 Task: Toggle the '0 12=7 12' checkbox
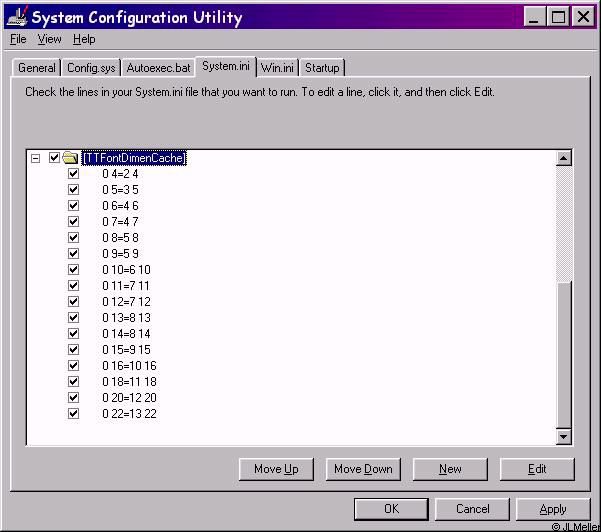click(x=73, y=302)
